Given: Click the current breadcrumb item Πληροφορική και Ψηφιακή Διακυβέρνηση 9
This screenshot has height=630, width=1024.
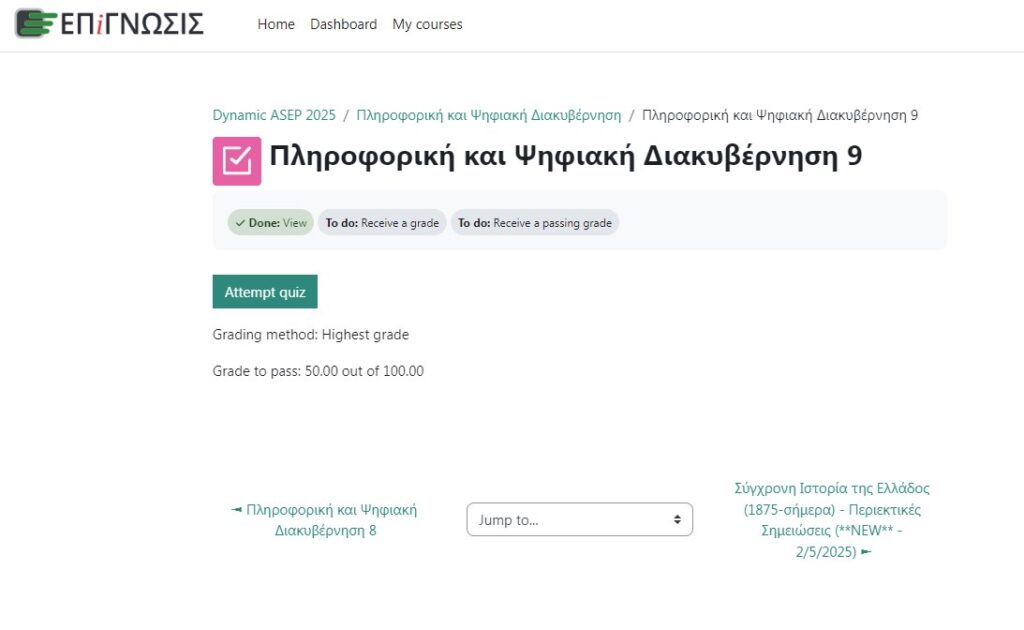Looking at the screenshot, I should click(x=780, y=115).
